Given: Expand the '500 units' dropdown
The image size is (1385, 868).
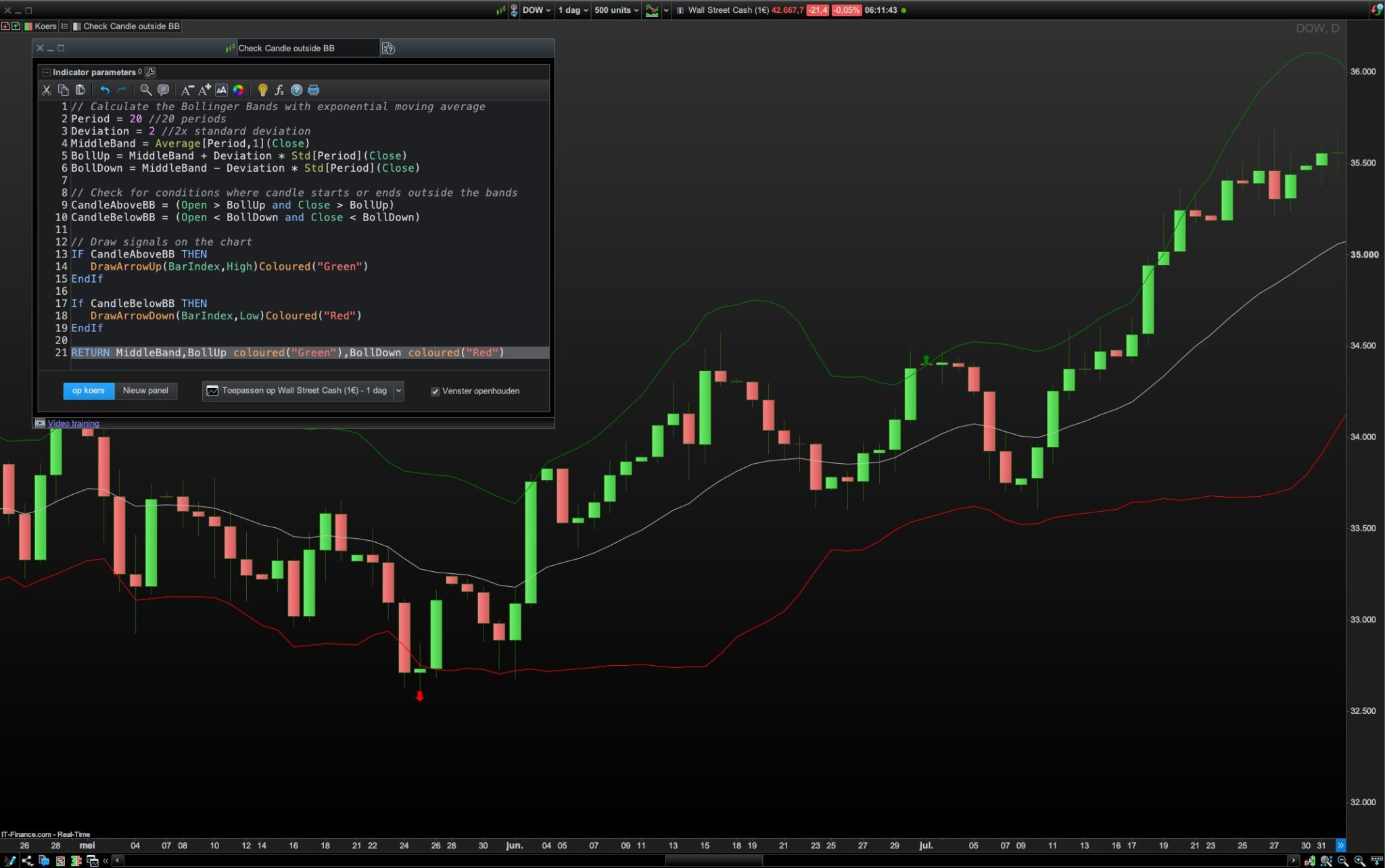Looking at the screenshot, I should click(x=616, y=10).
